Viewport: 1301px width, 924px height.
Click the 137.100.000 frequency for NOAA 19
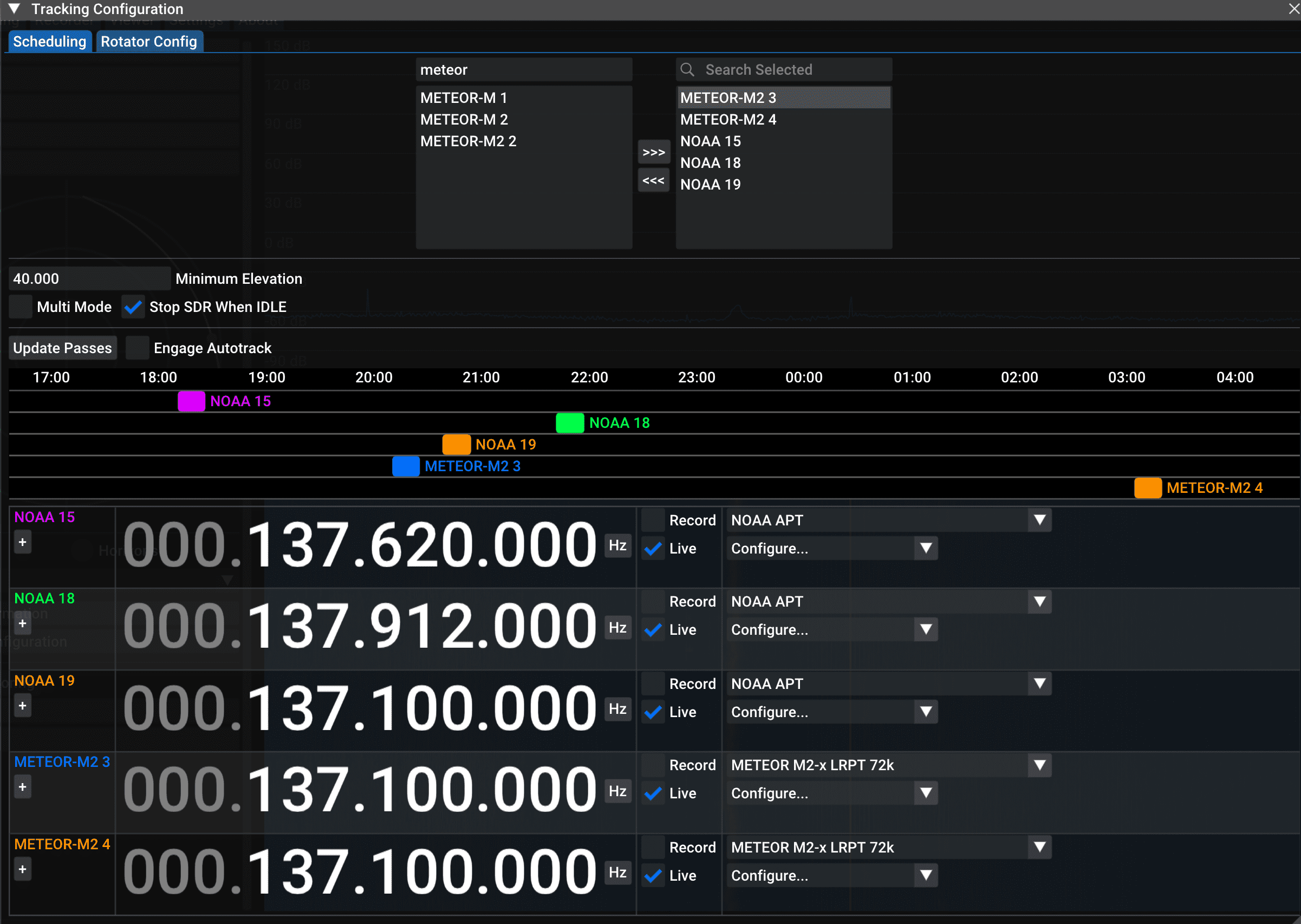coord(422,709)
